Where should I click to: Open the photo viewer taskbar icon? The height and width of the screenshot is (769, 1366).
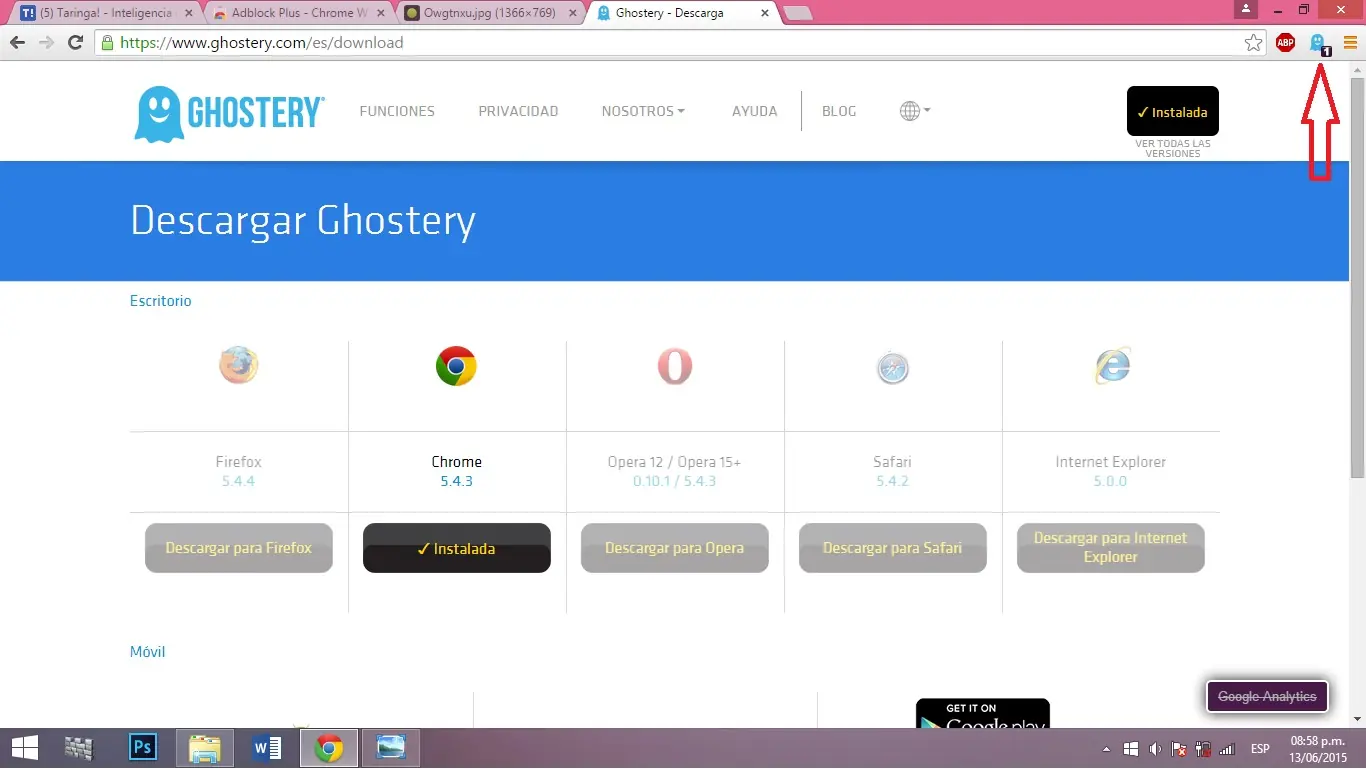click(391, 747)
